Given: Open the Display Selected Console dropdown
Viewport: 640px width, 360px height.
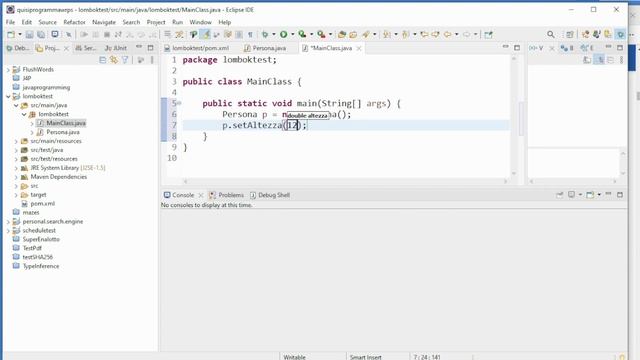Looking at the screenshot, I should coord(580,195).
